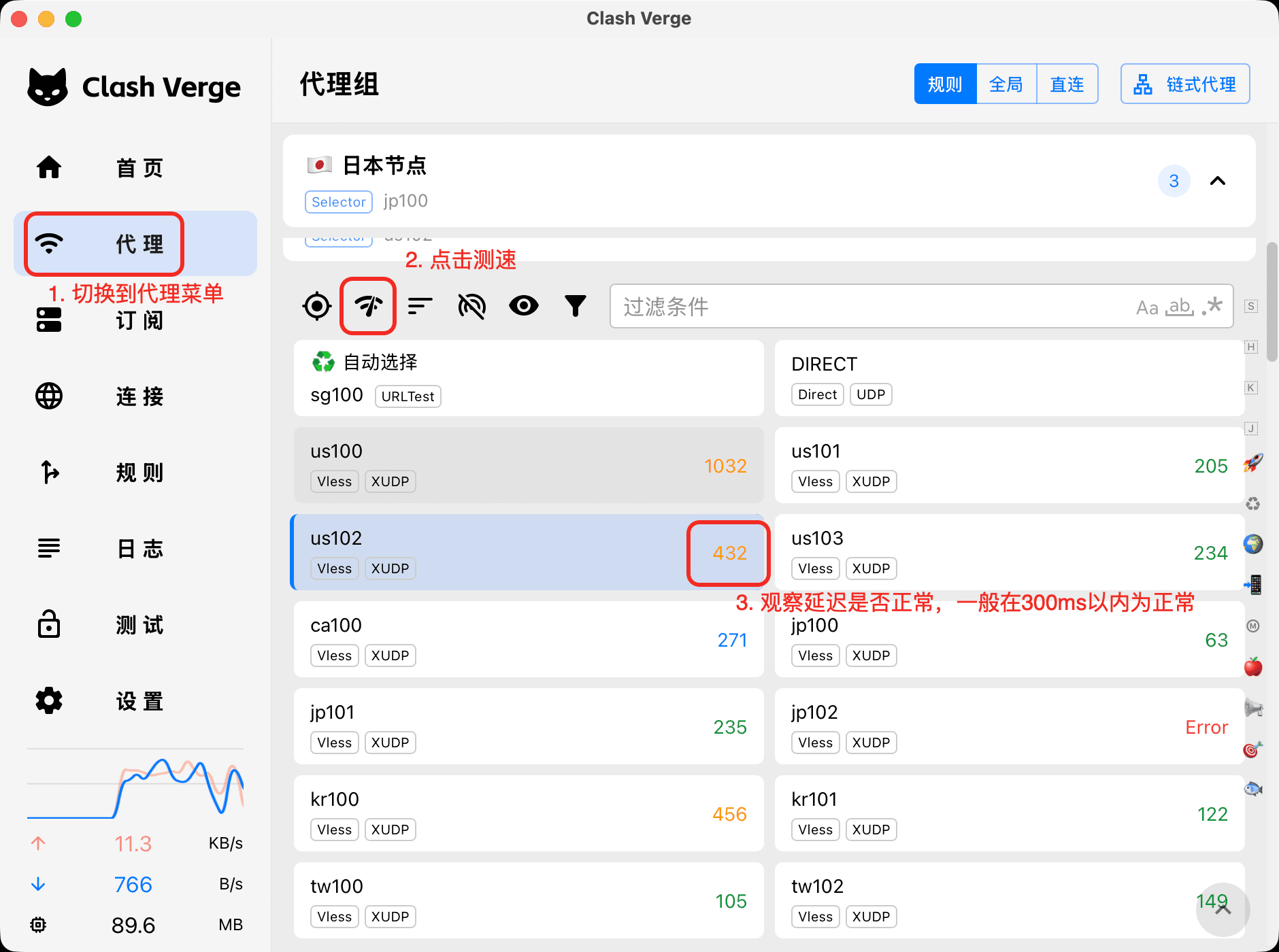Jump to group H in index

point(1251,347)
